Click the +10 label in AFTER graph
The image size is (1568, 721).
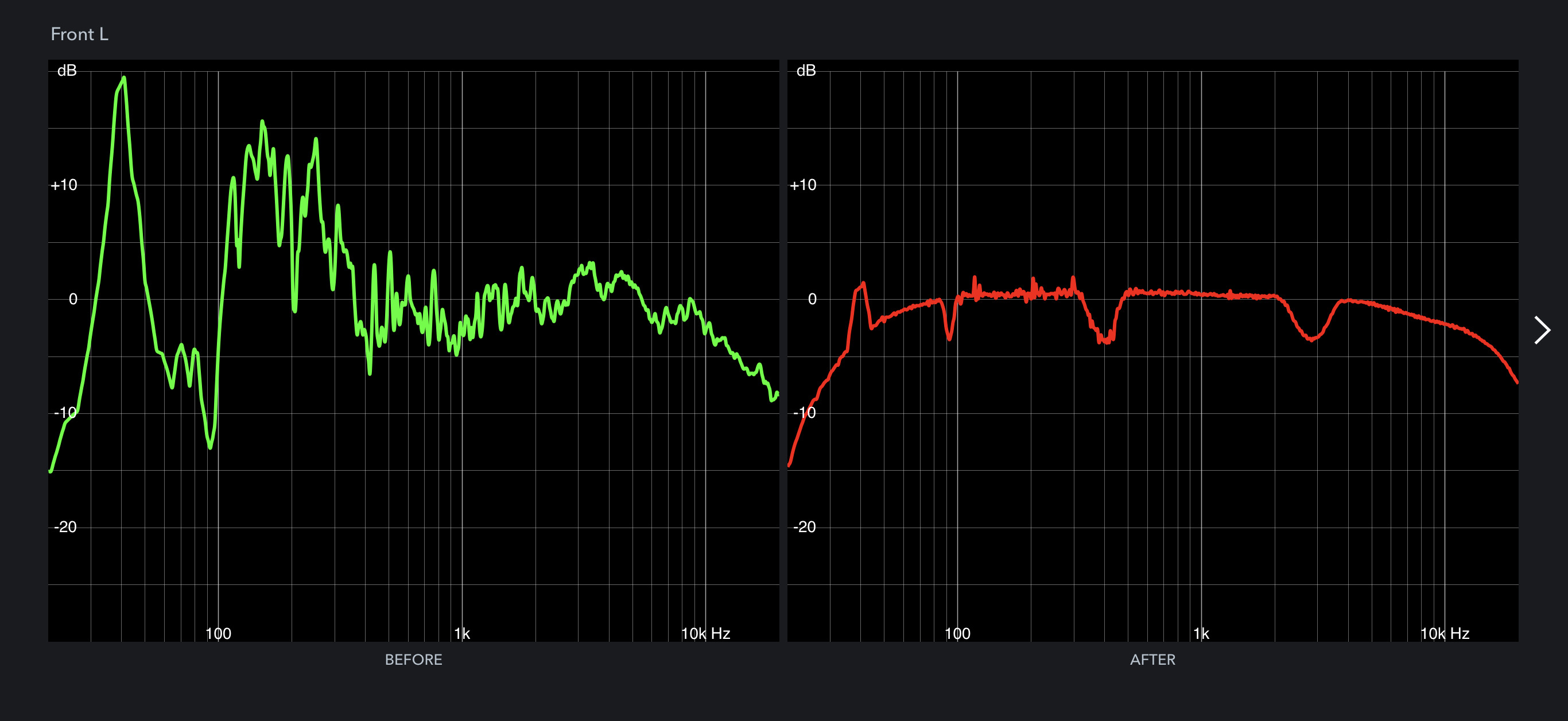click(803, 185)
